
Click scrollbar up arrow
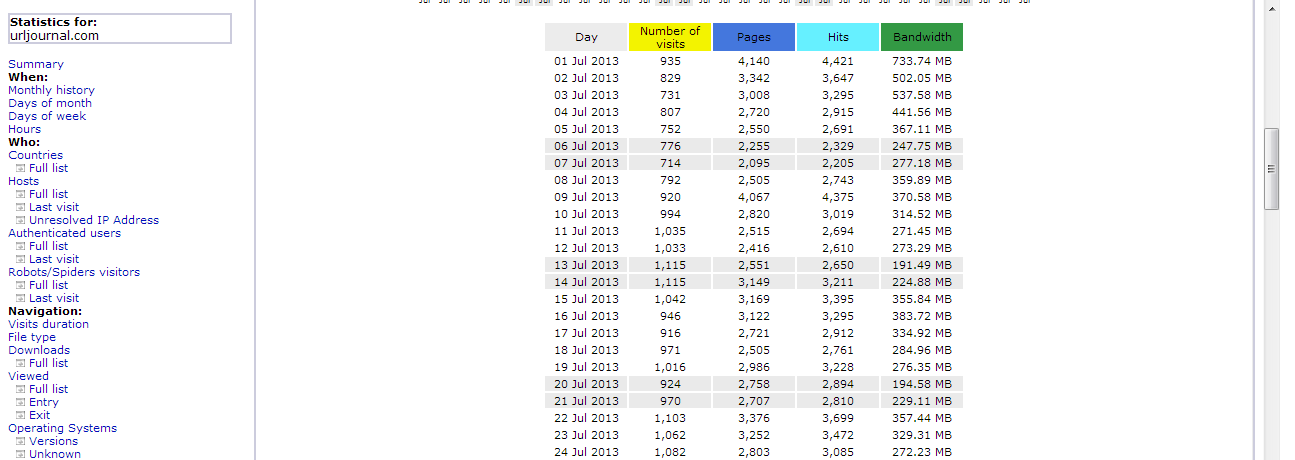tap(1271, 10)
